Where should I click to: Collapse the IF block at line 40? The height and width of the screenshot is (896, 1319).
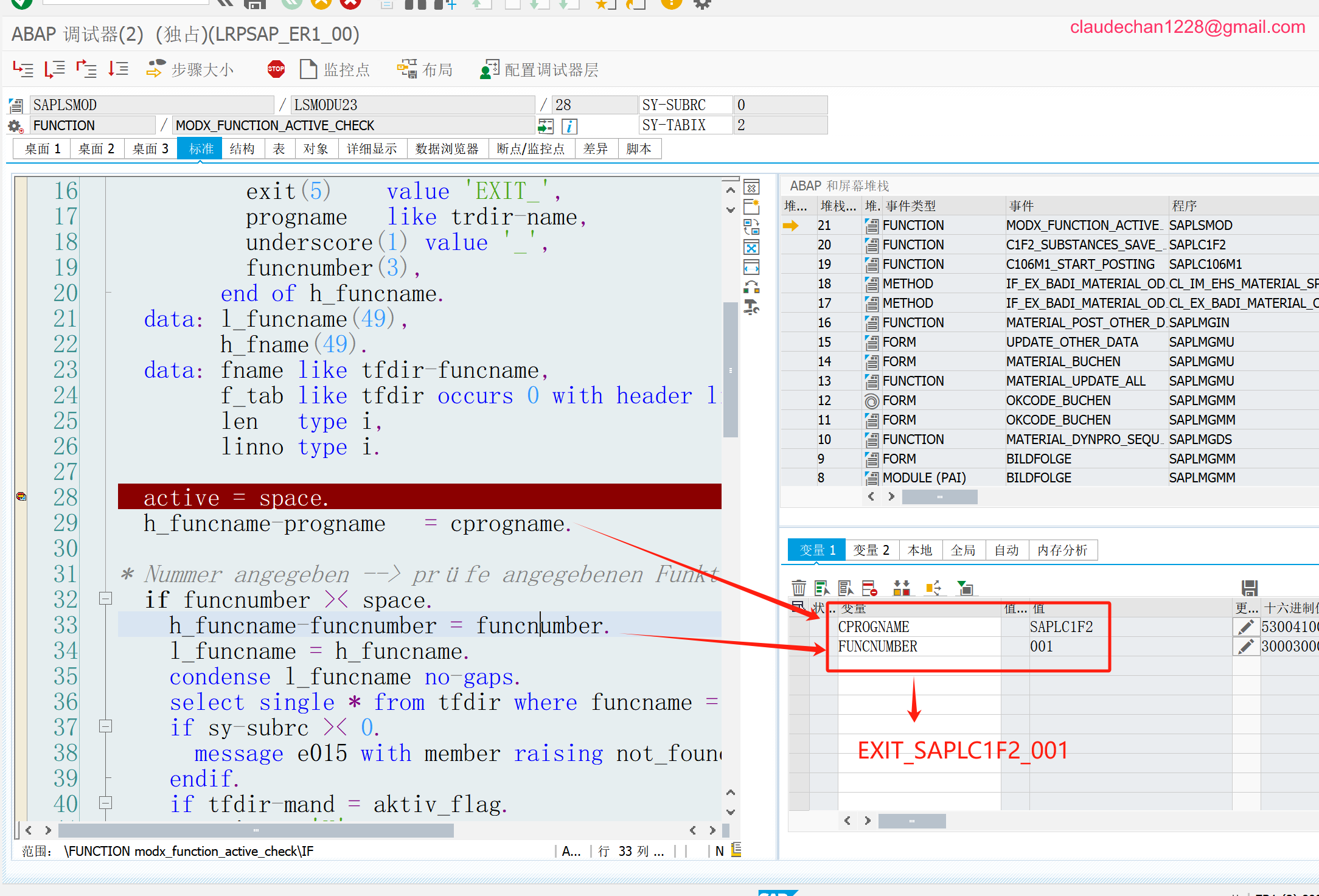click(x=105, y=803)
